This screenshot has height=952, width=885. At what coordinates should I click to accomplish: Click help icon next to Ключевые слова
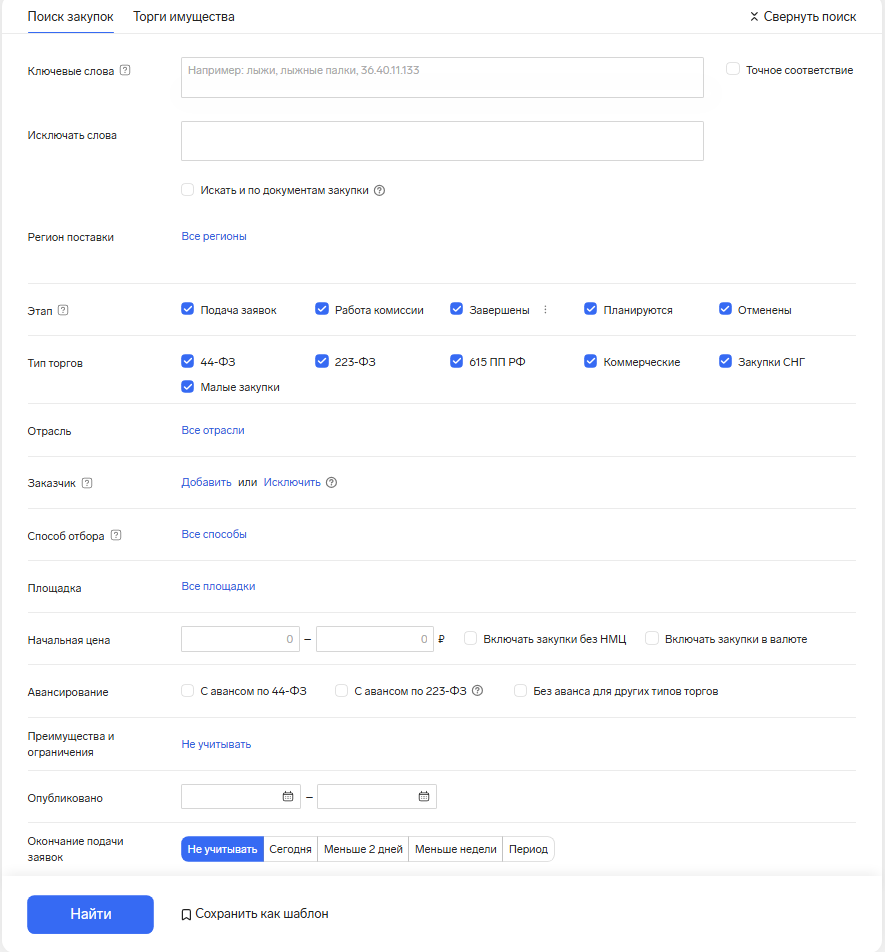point(125,70)
